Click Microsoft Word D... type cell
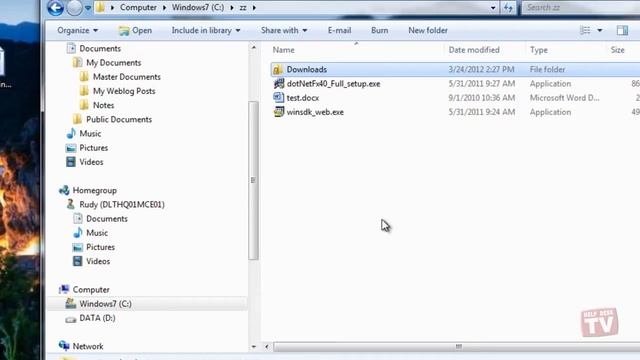Viewport: 640px width, 360px height. 564,98
